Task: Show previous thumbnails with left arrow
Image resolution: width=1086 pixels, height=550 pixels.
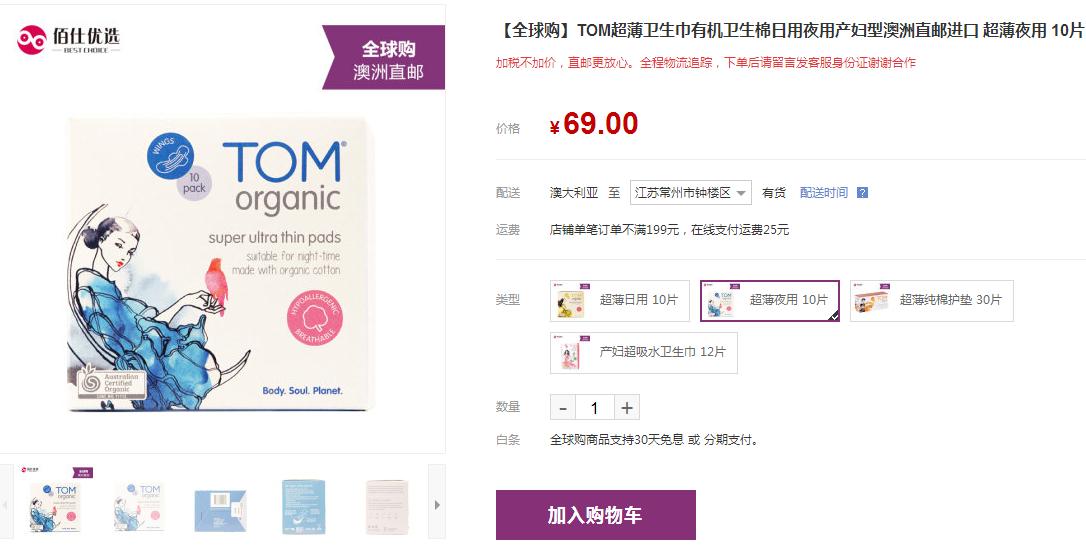Action: pos(6,505)
